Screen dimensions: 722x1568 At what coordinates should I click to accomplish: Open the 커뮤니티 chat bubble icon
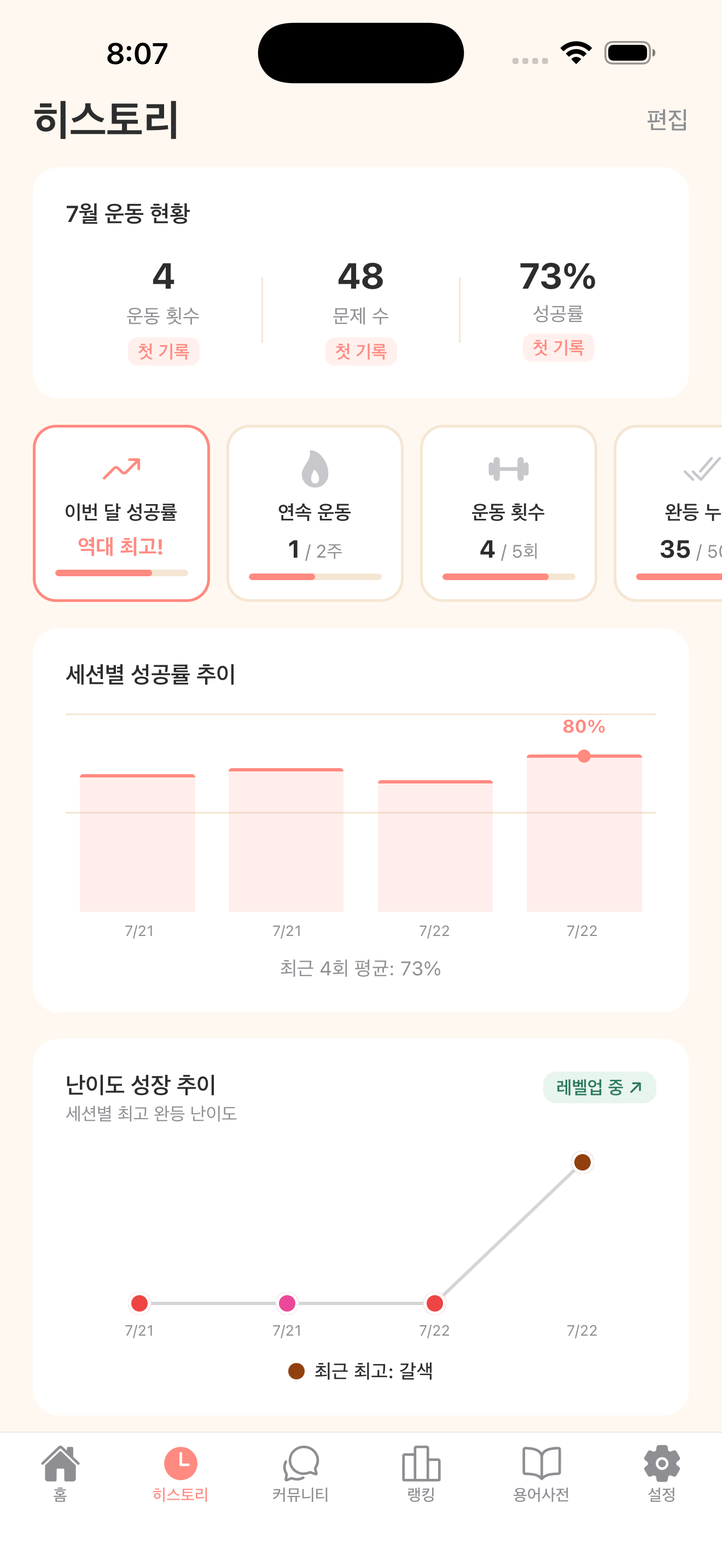[x=301, y=1464]
